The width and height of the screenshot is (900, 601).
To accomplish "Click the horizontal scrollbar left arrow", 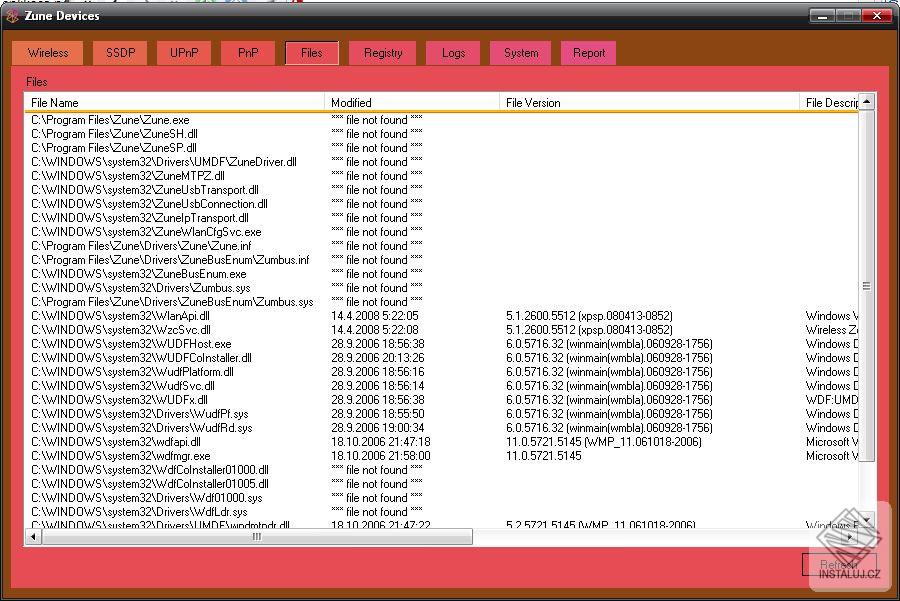I will click(33, 537).
